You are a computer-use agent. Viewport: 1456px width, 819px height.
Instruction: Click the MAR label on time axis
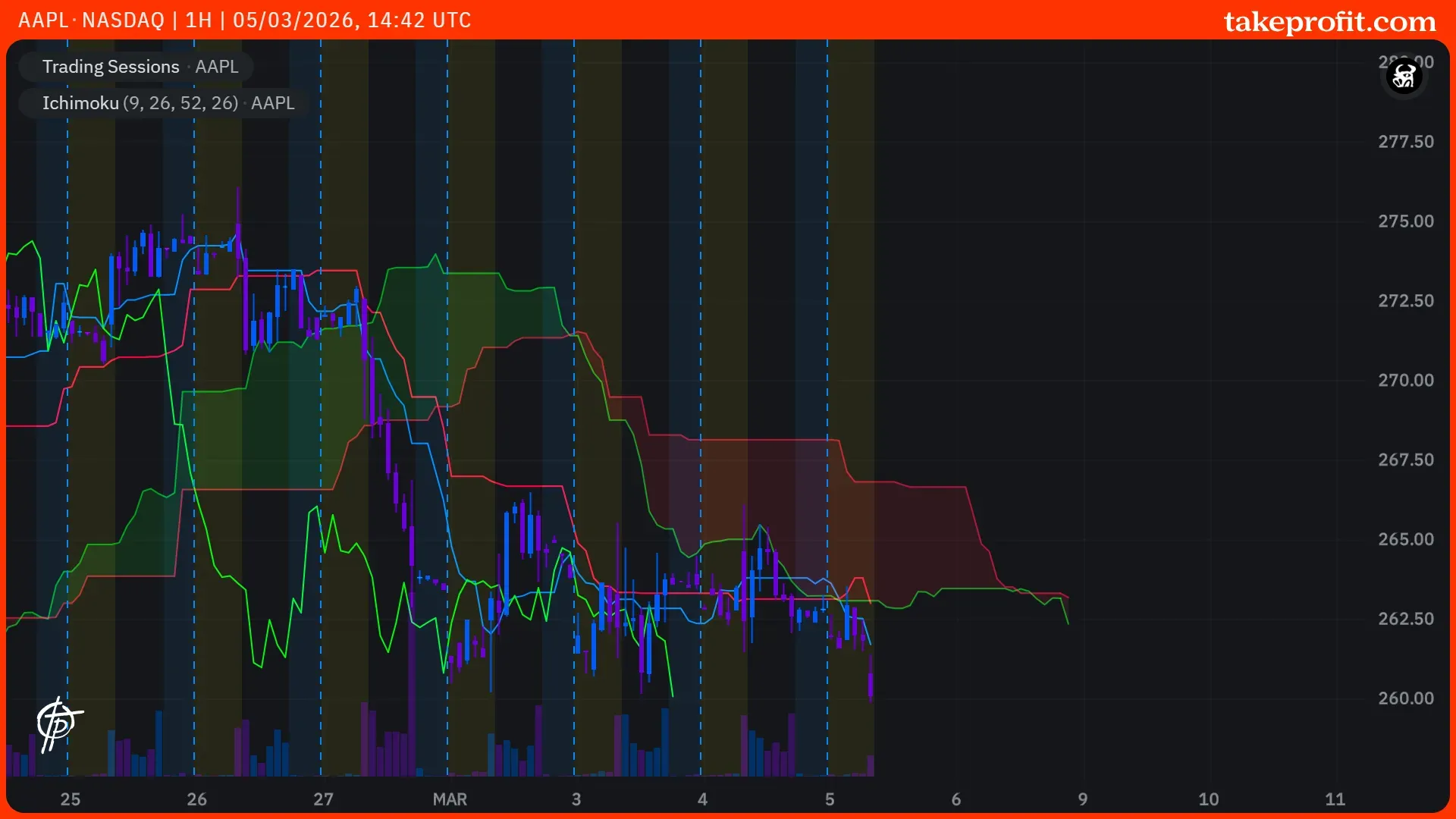(x=450, y=799)
